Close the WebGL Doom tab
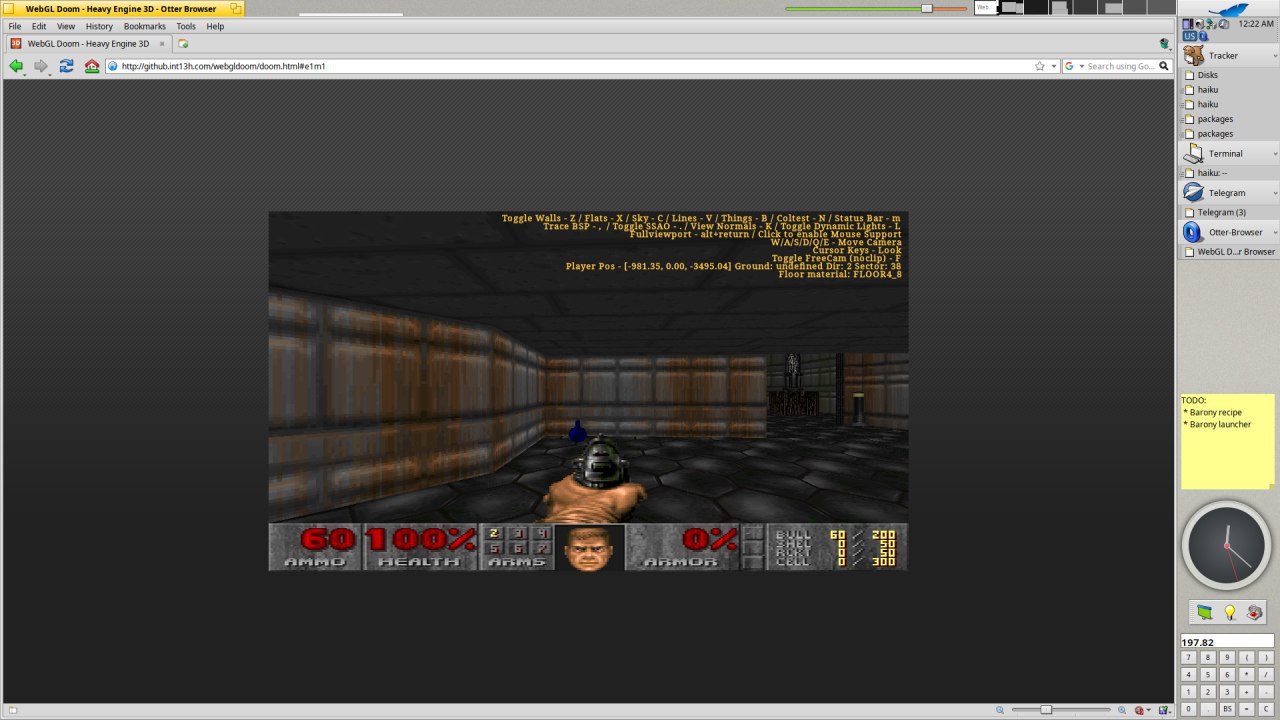 [162, 44]
